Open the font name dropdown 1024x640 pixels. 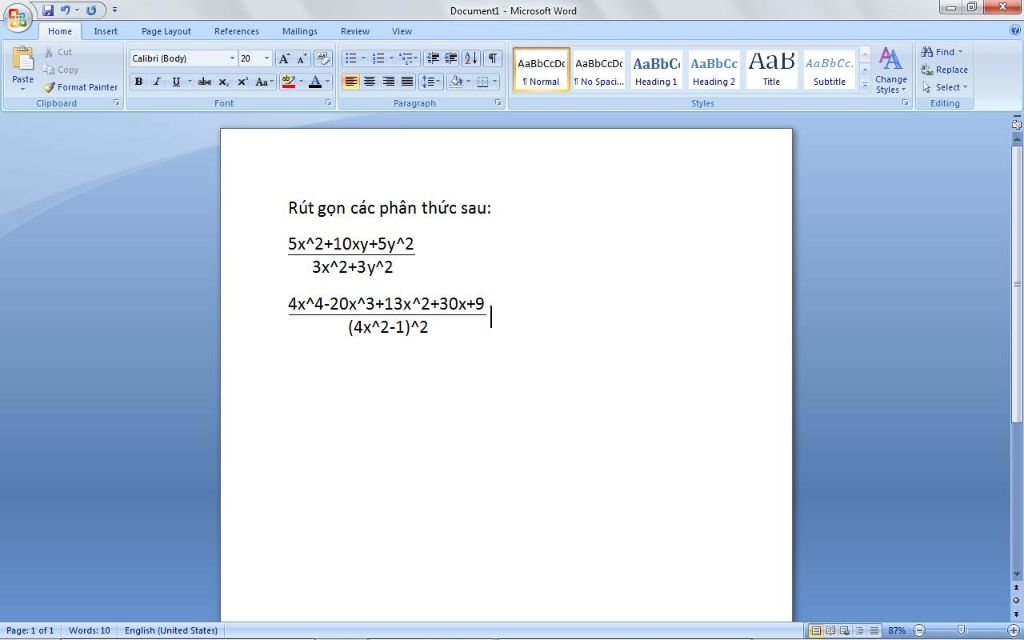(232, 59)
